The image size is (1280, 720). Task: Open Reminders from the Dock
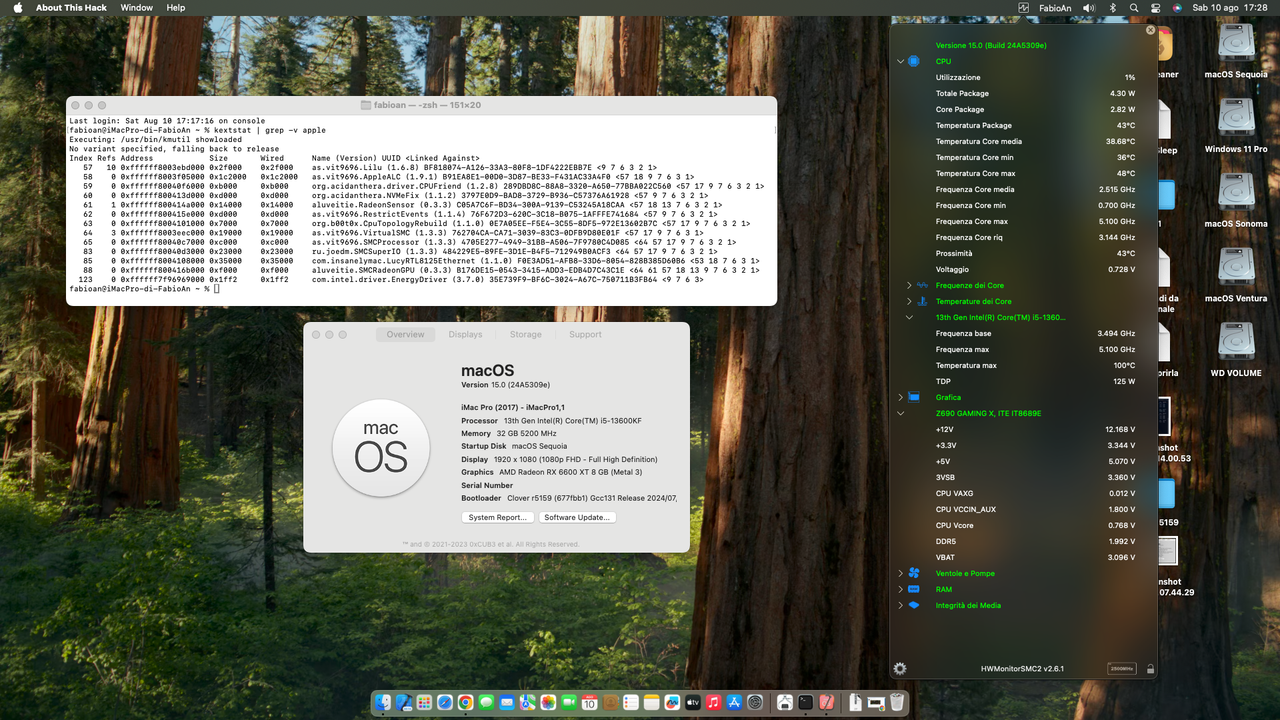pos(631,703)
